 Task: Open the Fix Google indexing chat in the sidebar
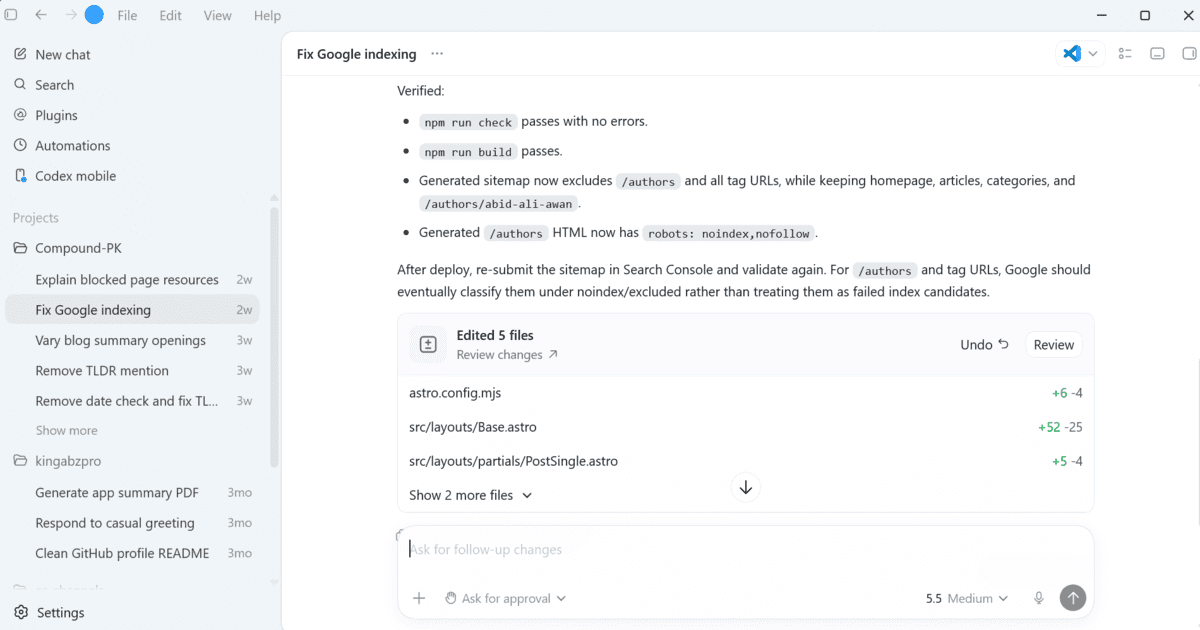[x=133, y=310]
